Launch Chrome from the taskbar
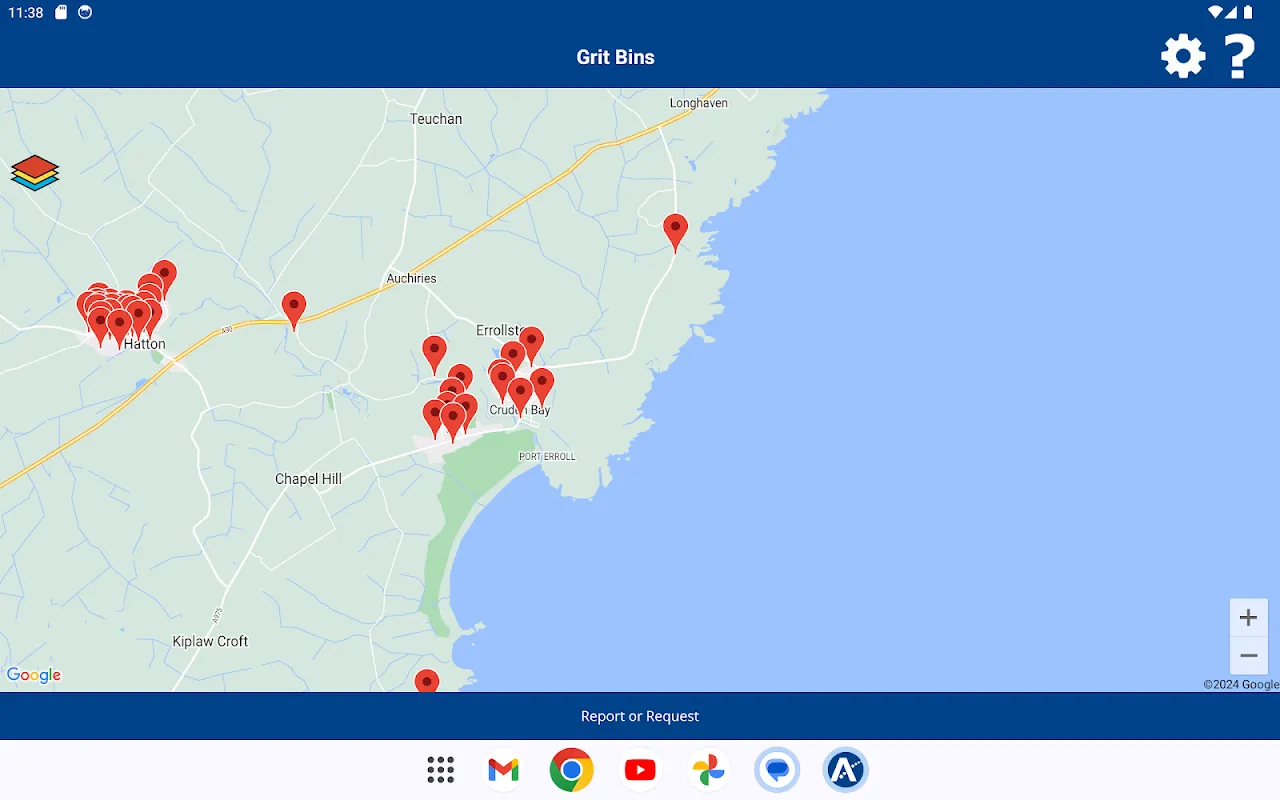 (x=571, y=770)
